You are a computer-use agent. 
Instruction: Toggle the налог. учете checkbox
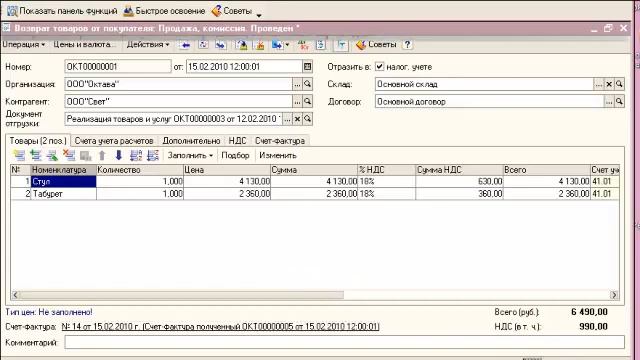tap(380, 67)
